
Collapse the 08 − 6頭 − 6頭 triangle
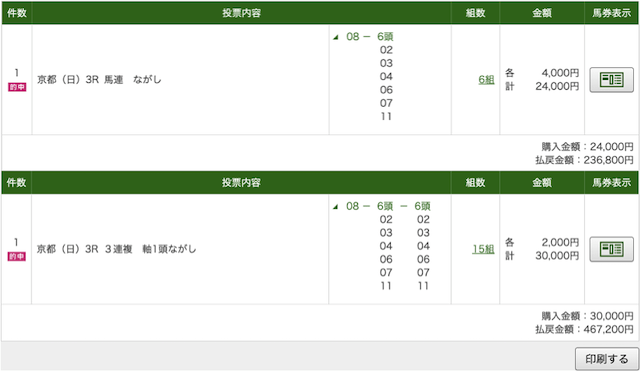336,207
